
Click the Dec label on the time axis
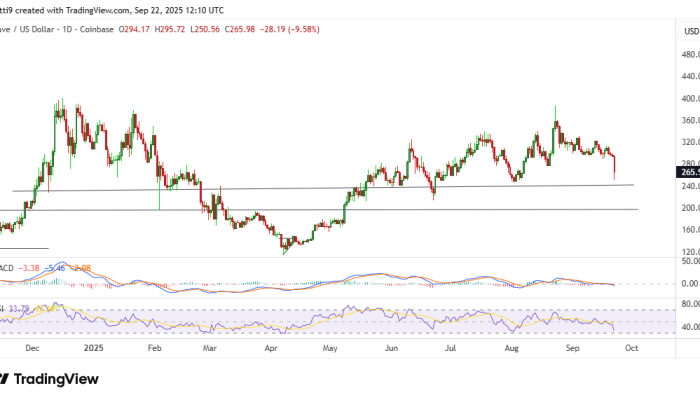tap(31, 349)
